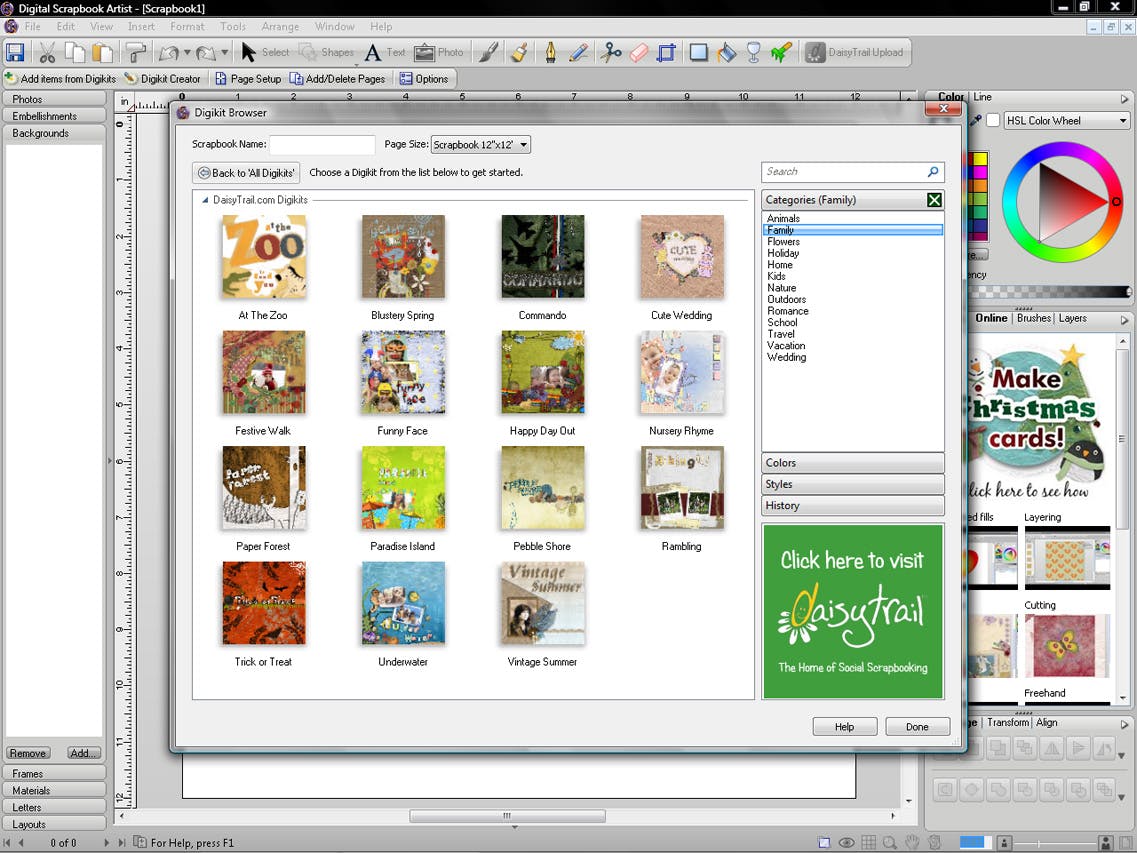
Task: Open the File menu
Action: [x=33, y=26]
